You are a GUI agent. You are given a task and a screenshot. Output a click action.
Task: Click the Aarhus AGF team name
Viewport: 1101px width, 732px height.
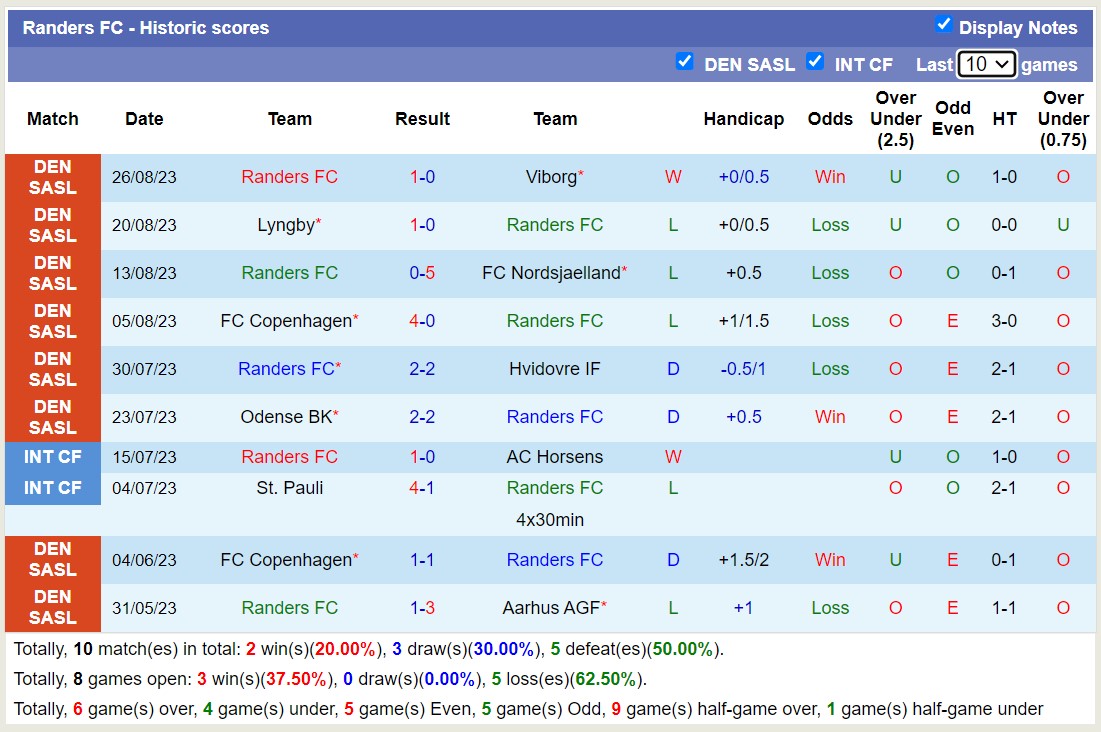tap(554, 608)
